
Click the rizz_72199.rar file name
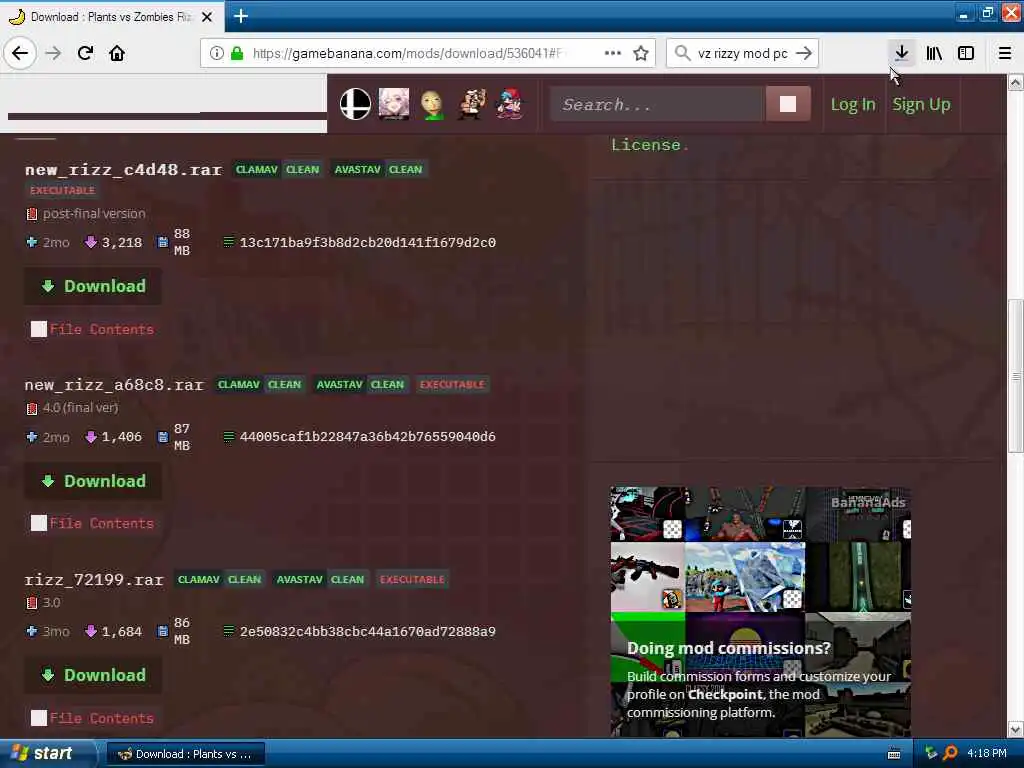94,580
